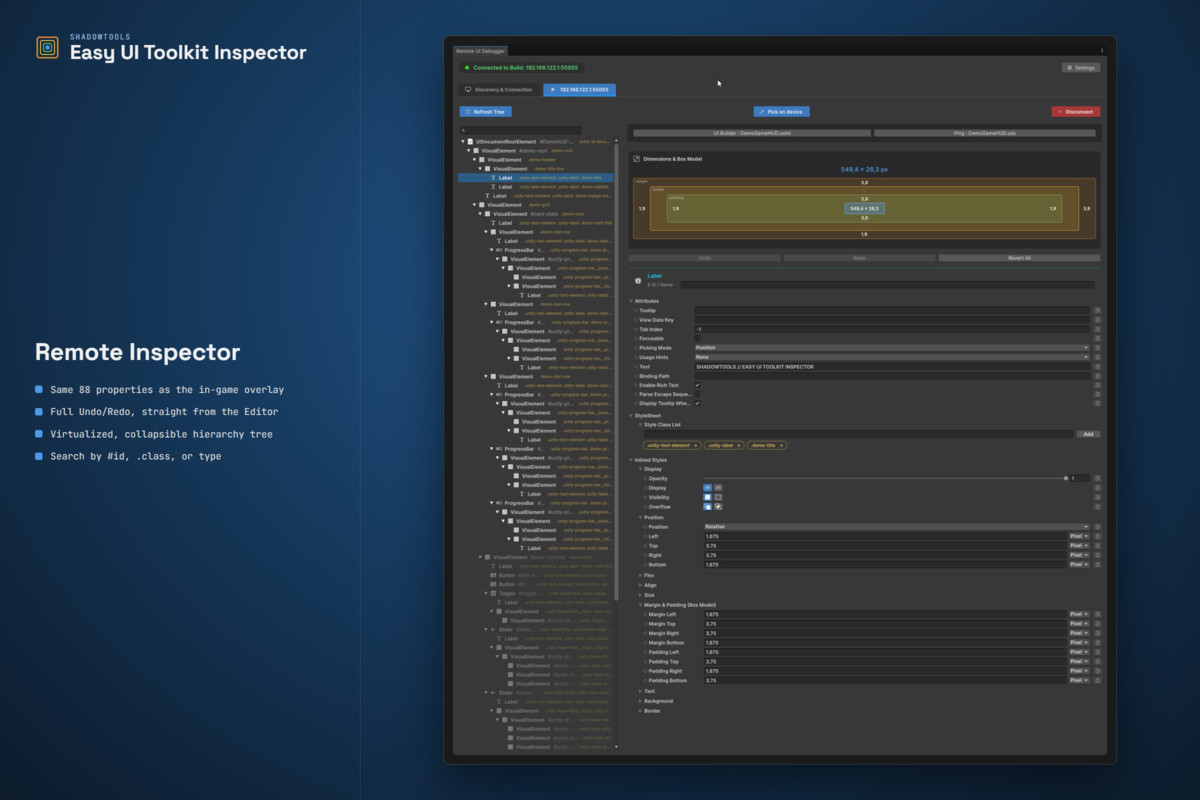
Task: Uncheck the Enable Rich Text checkbox
Action: (x=698, y=385)
